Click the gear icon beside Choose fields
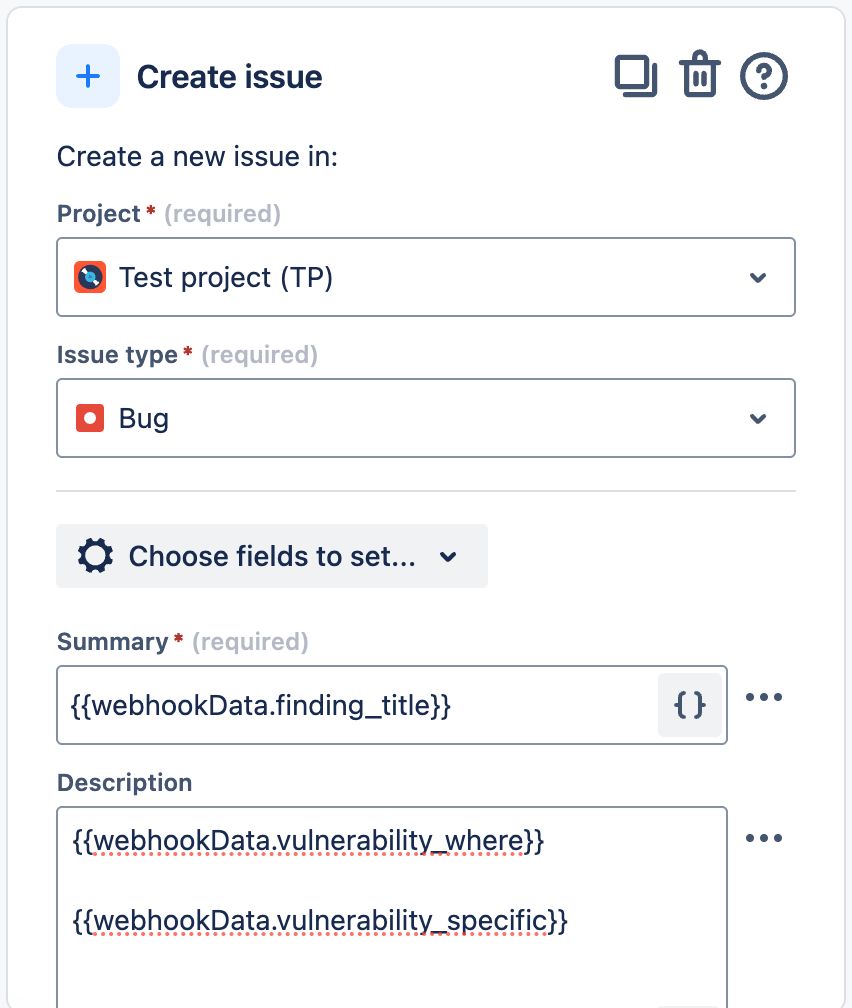The image size is (852, 1008). (x=95, y=556)
